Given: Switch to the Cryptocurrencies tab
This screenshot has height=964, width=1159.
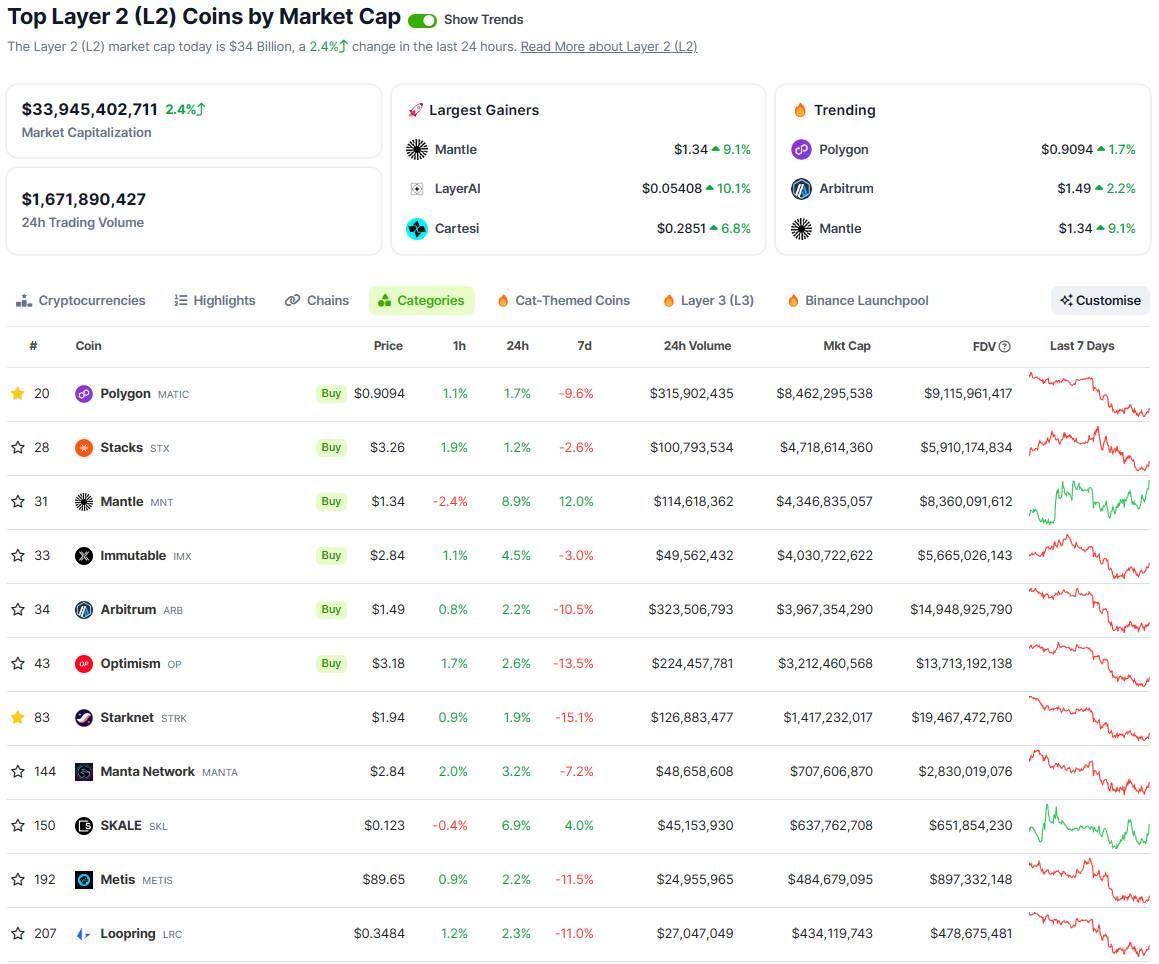Looking at the screenshot, I should tap(81, 300).
